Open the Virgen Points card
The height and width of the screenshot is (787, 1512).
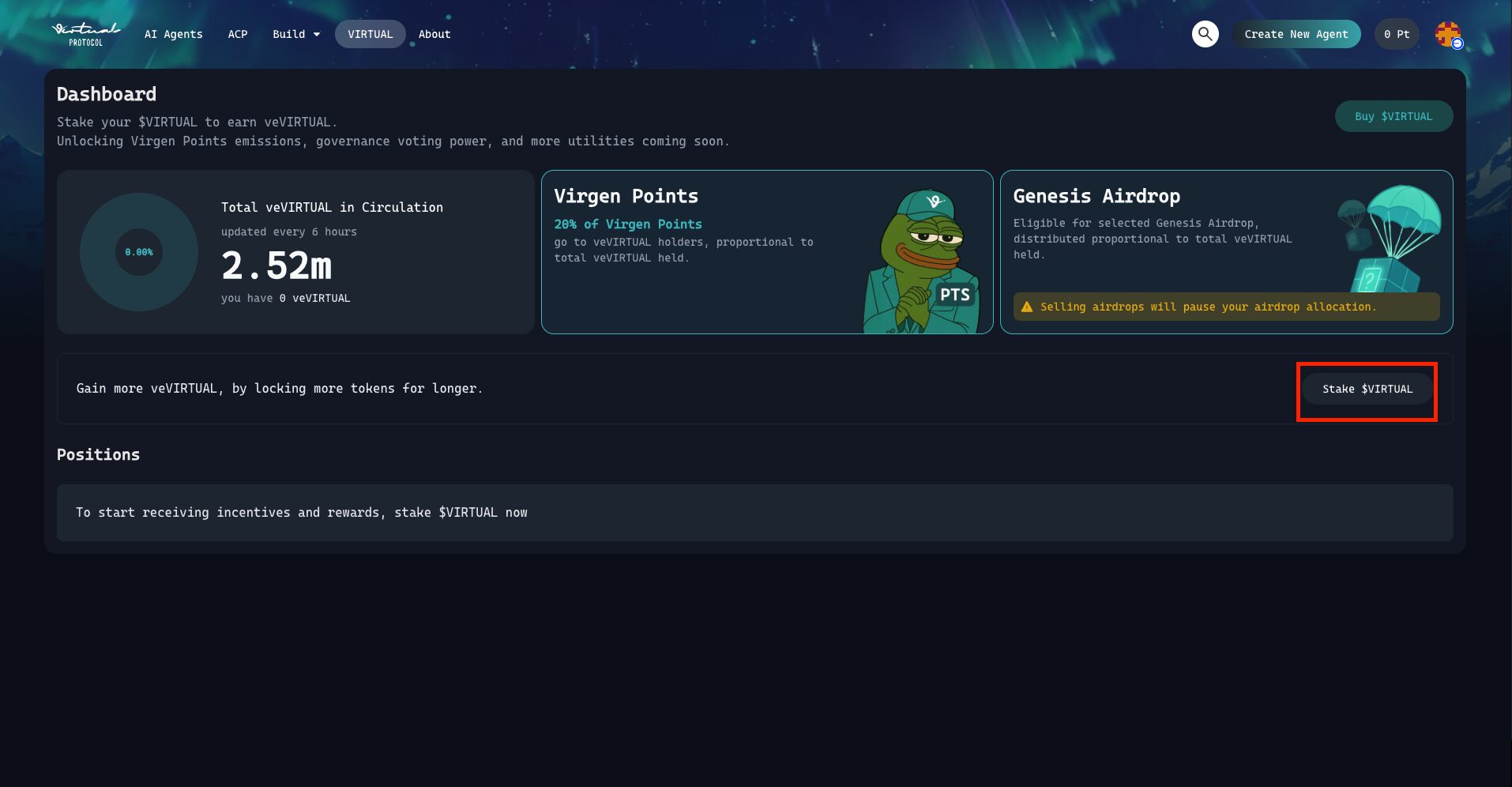coord(767,252)
